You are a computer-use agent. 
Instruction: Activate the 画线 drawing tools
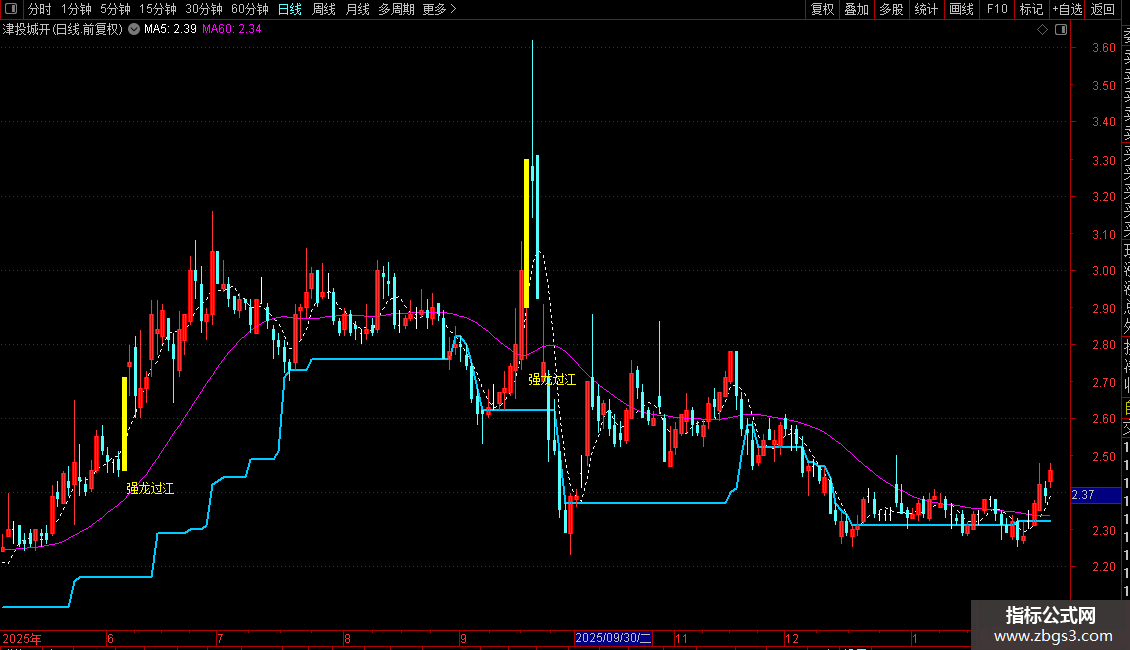pos(961,9)
